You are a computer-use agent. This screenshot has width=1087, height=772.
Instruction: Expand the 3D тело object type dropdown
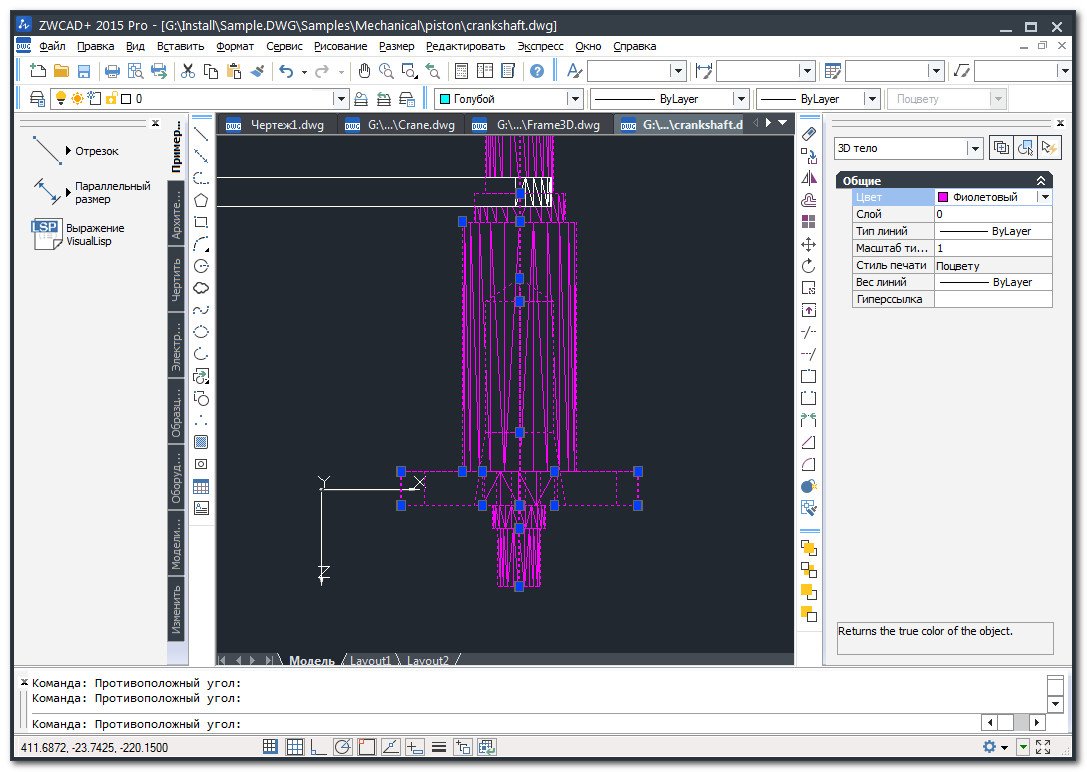(x=975, y=148)
